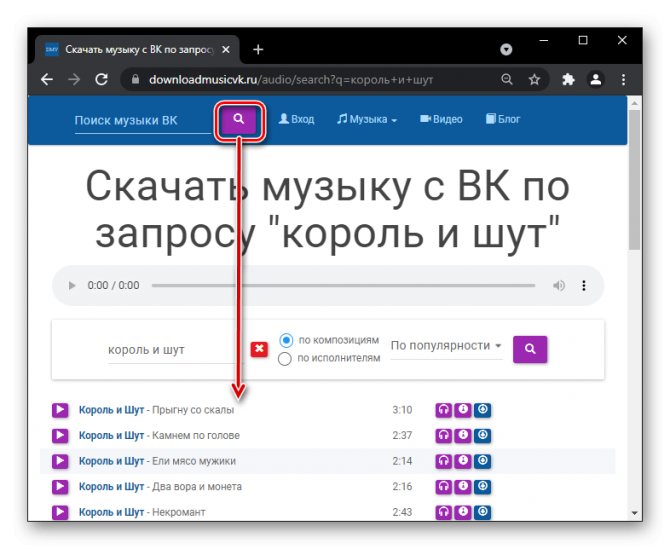
Task: Click the purple search button in navbar
Action: point(239,119)
